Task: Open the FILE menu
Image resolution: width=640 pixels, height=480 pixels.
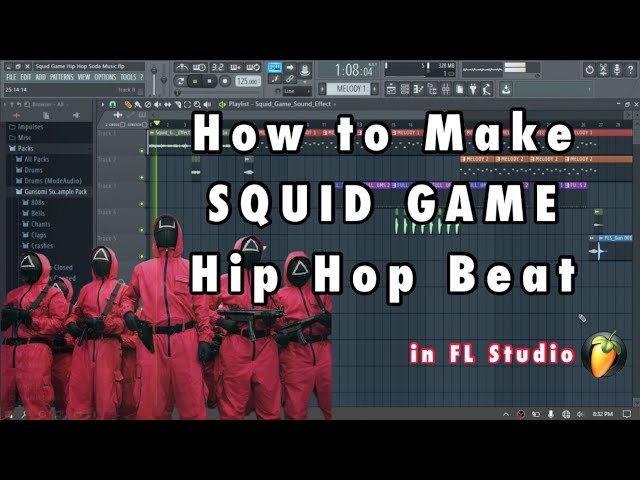Action: click(x=11, y=77)
